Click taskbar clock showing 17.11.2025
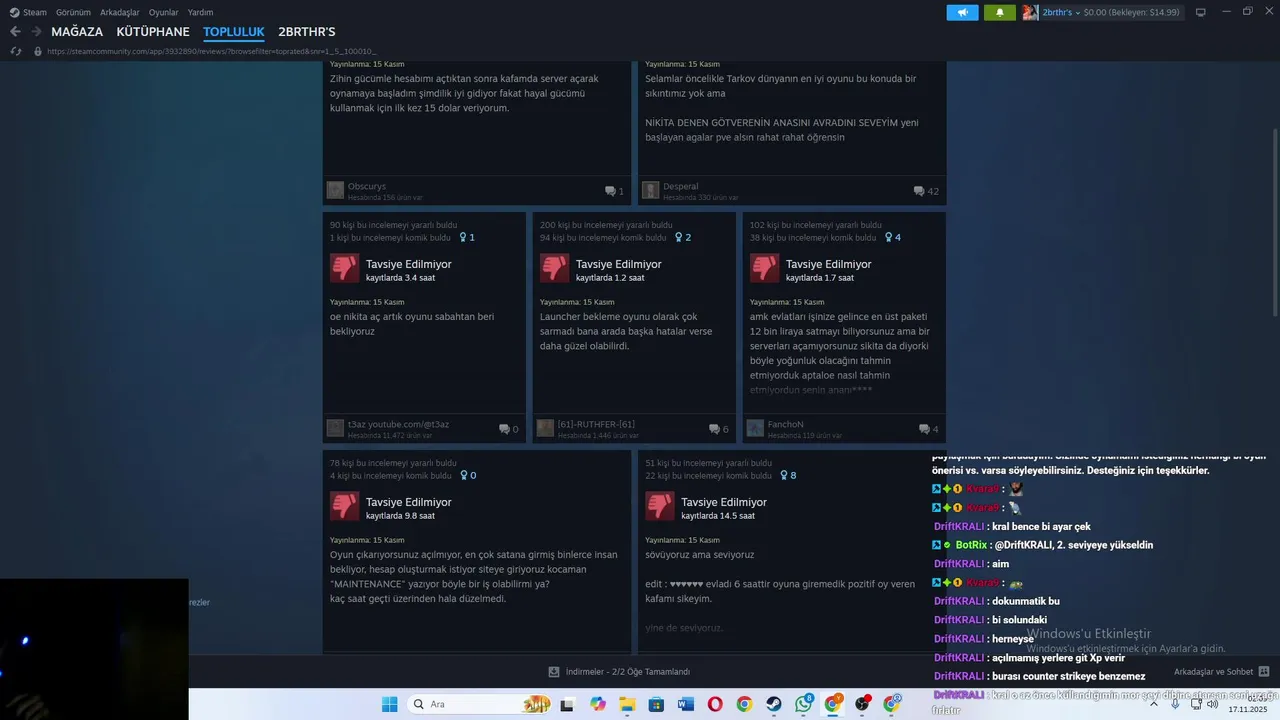Image resolution: width=1280 pixels, height=720 pixels. click(x=1248, y=704)
